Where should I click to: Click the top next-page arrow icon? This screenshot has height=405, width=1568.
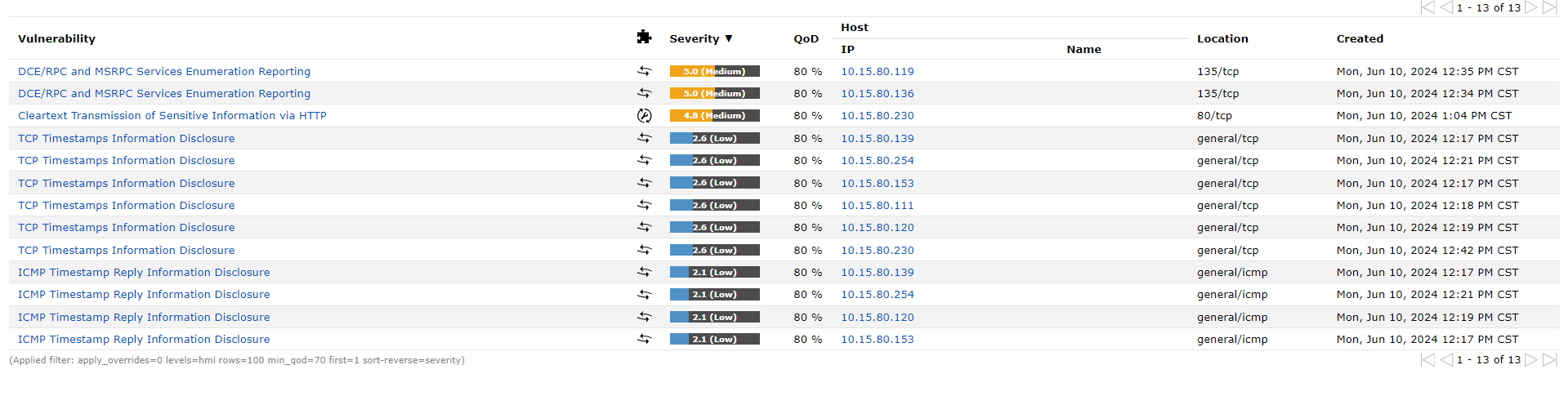click(1531, 7)
